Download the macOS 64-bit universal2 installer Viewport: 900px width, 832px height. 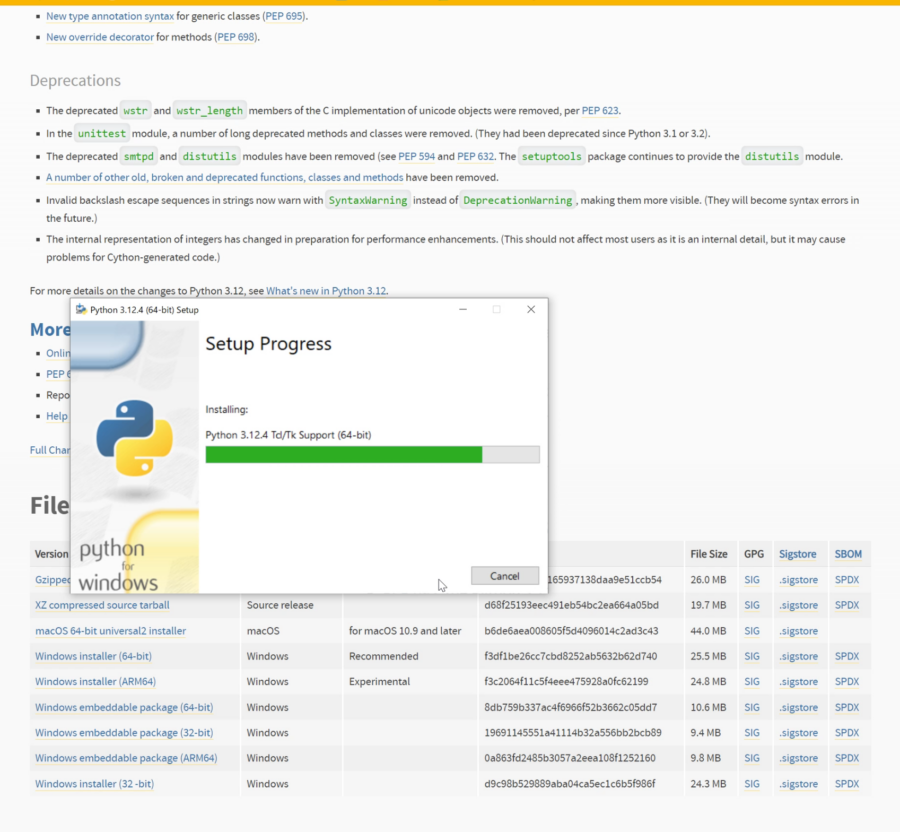pyautogui.click(x=111, y=631)
